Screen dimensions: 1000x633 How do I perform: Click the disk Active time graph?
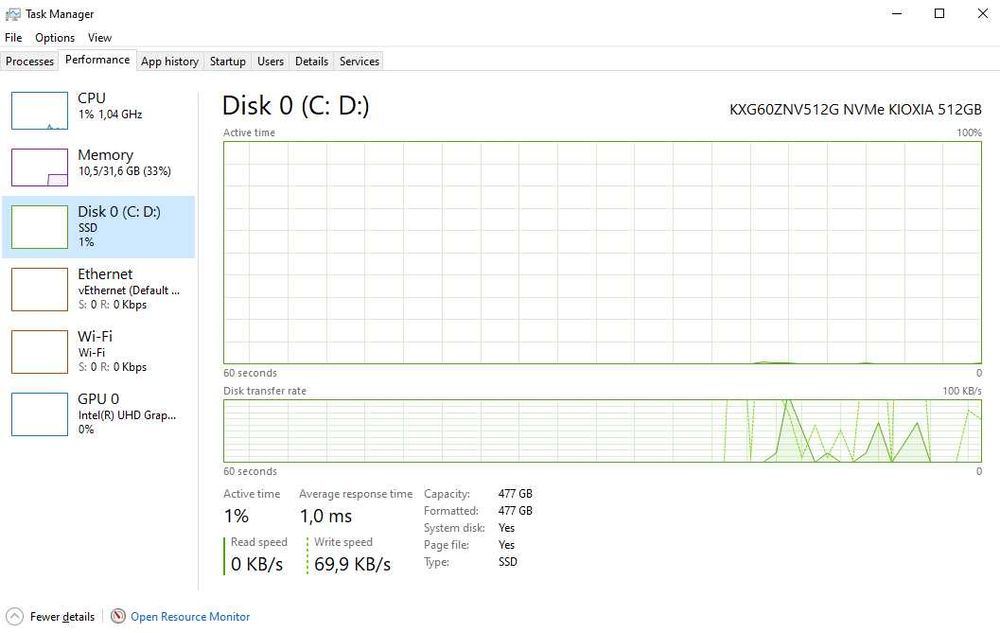tap(602, 252)
